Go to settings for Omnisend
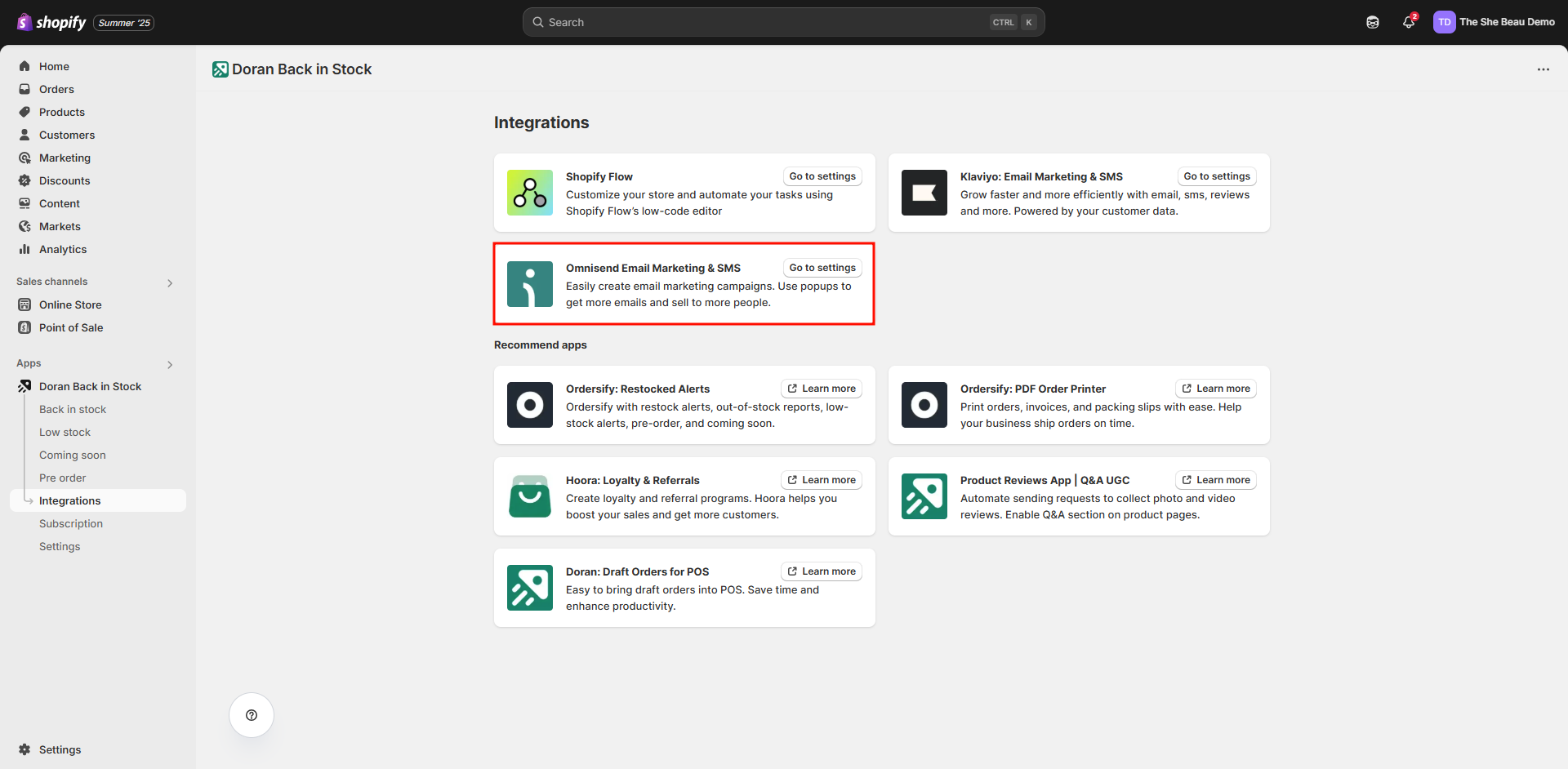 point(822,268)
